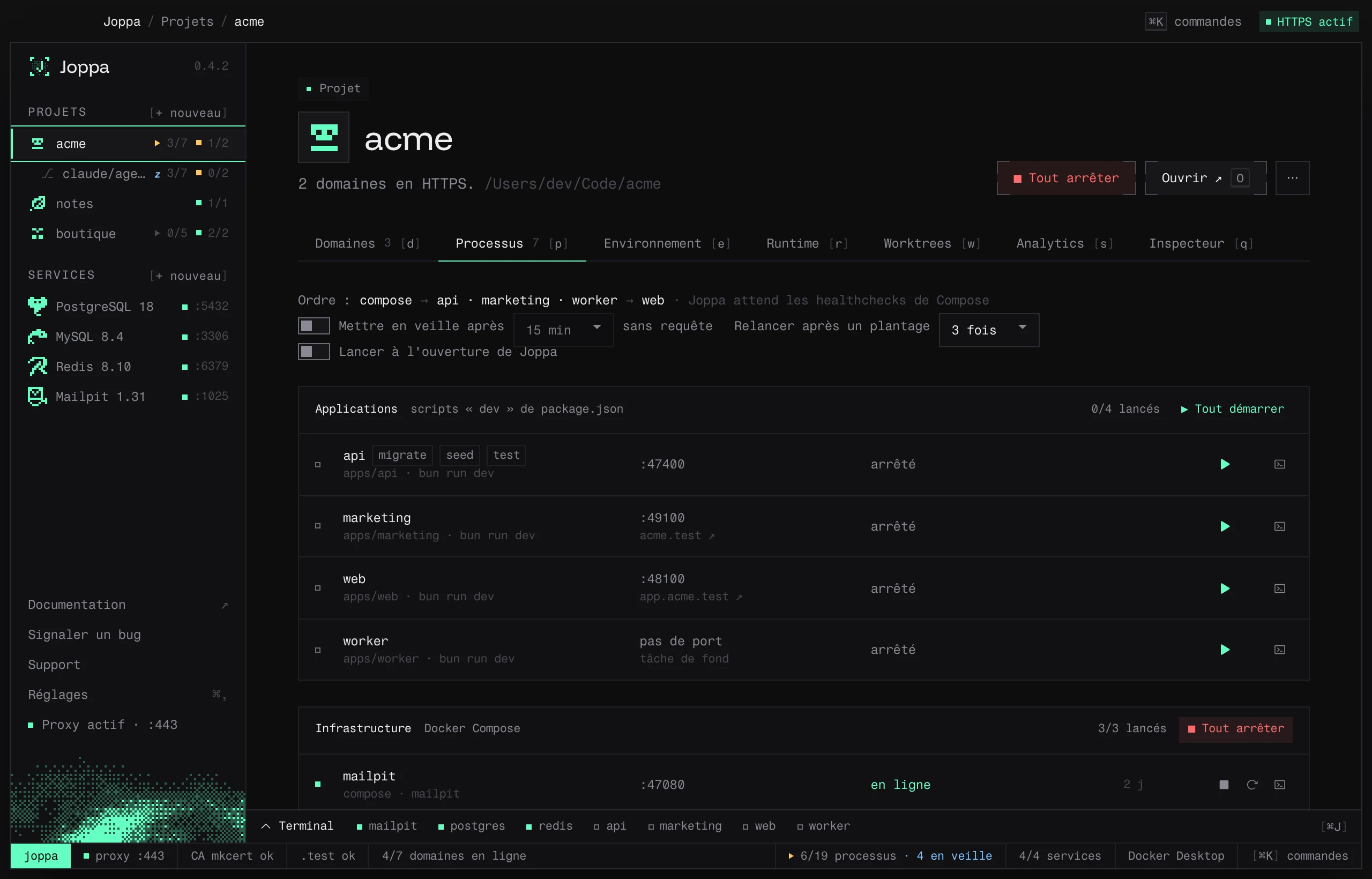
Task: Stop the mailpit container square icon
Action: click(x=1224, y=785)
